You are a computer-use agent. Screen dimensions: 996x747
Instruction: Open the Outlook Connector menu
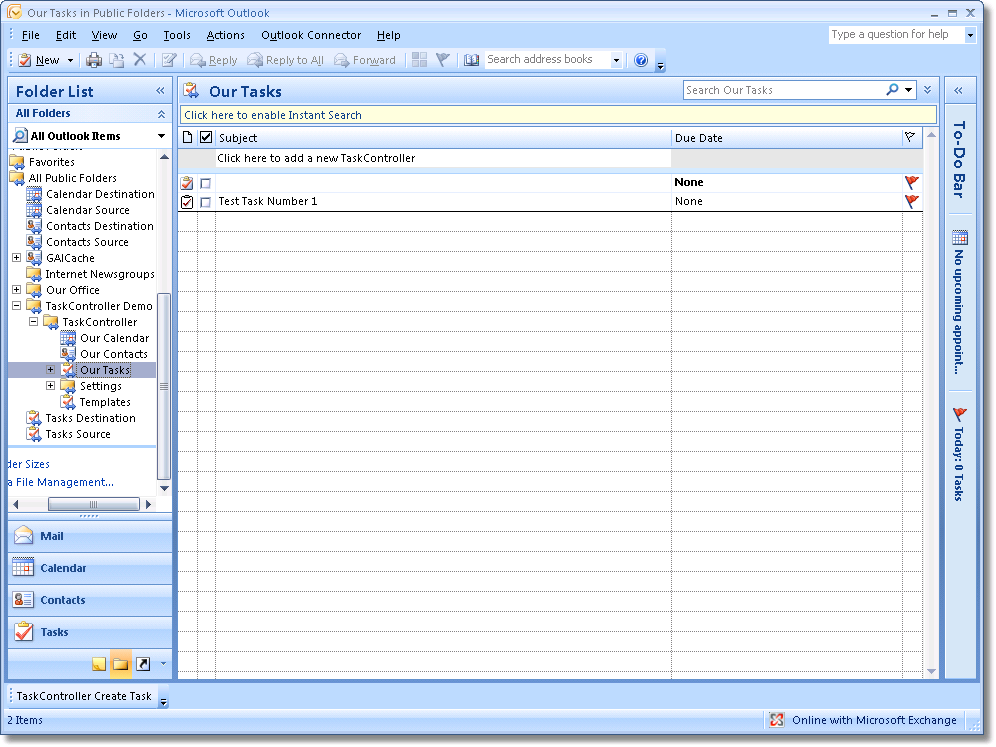[x=311, y=35]
